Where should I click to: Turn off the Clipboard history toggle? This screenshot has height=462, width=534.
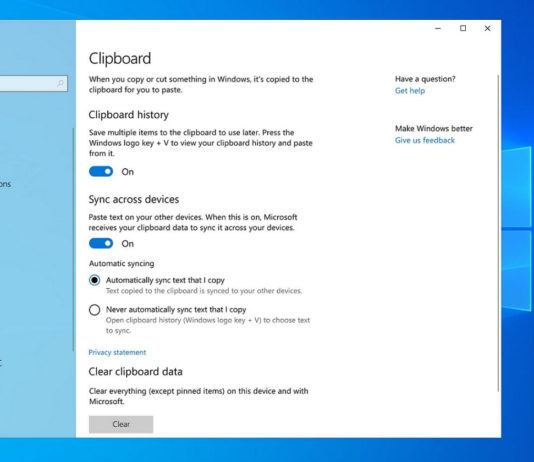click(x=101, y=172)
